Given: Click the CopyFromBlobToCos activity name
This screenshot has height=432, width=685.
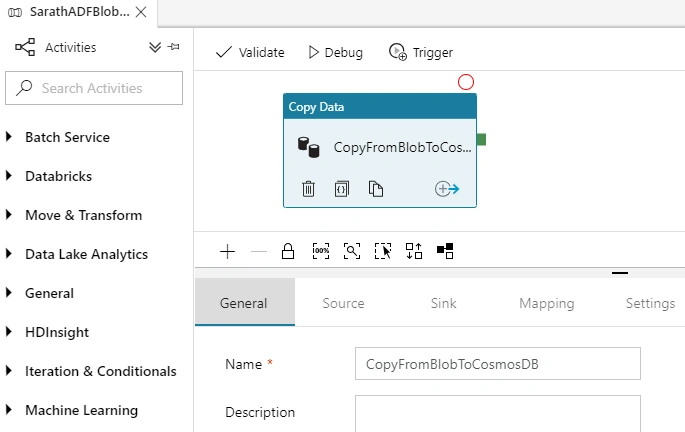Looking at the screenshot, I should click(402, 148).
